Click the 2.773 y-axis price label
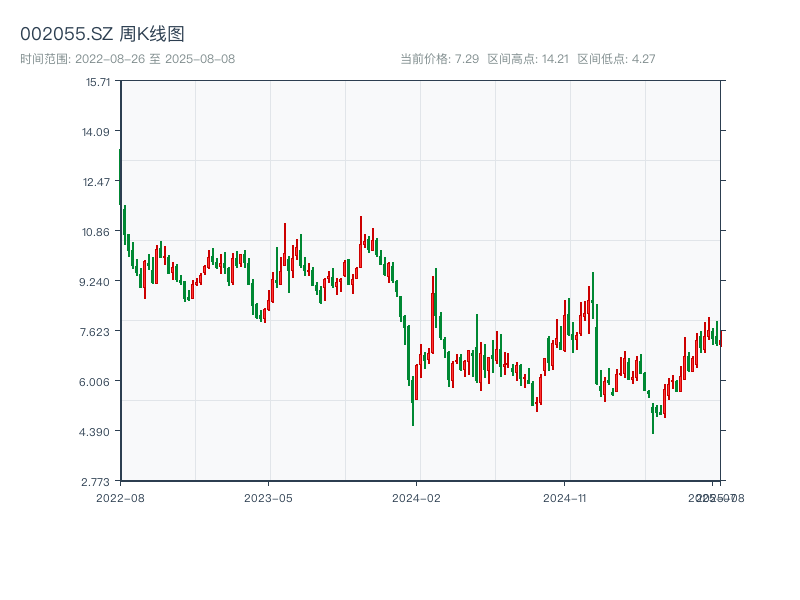 click(x=98, y=482)
